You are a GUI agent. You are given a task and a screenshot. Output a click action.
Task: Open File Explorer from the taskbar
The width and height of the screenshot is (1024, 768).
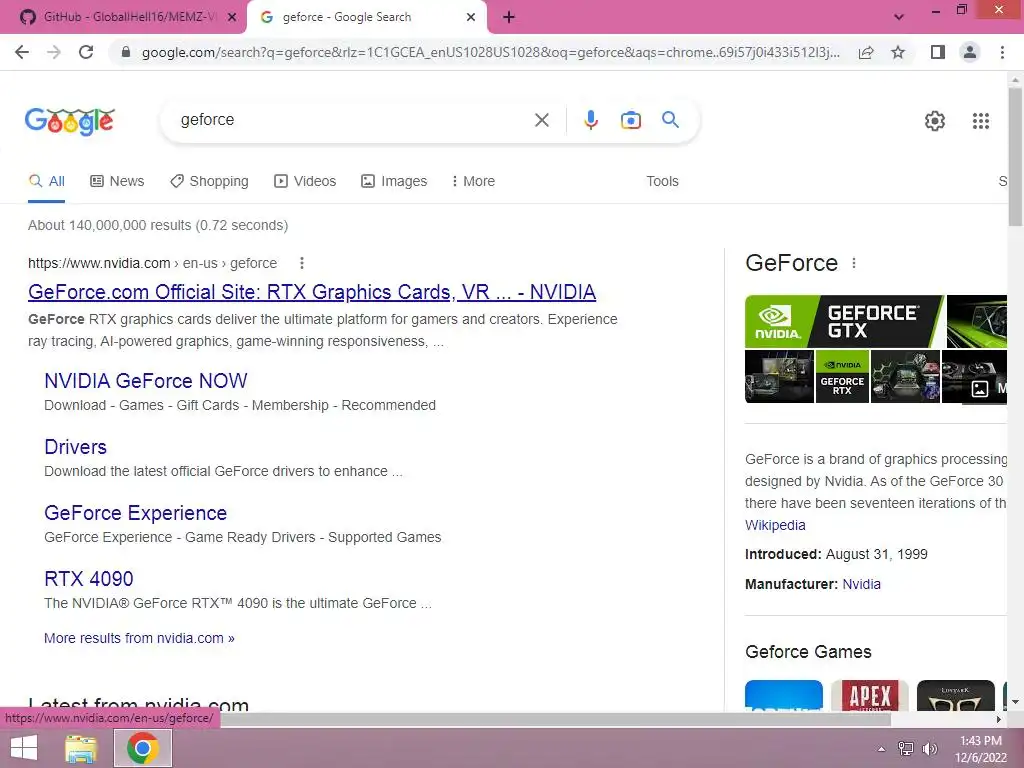(x=81, y=748)
